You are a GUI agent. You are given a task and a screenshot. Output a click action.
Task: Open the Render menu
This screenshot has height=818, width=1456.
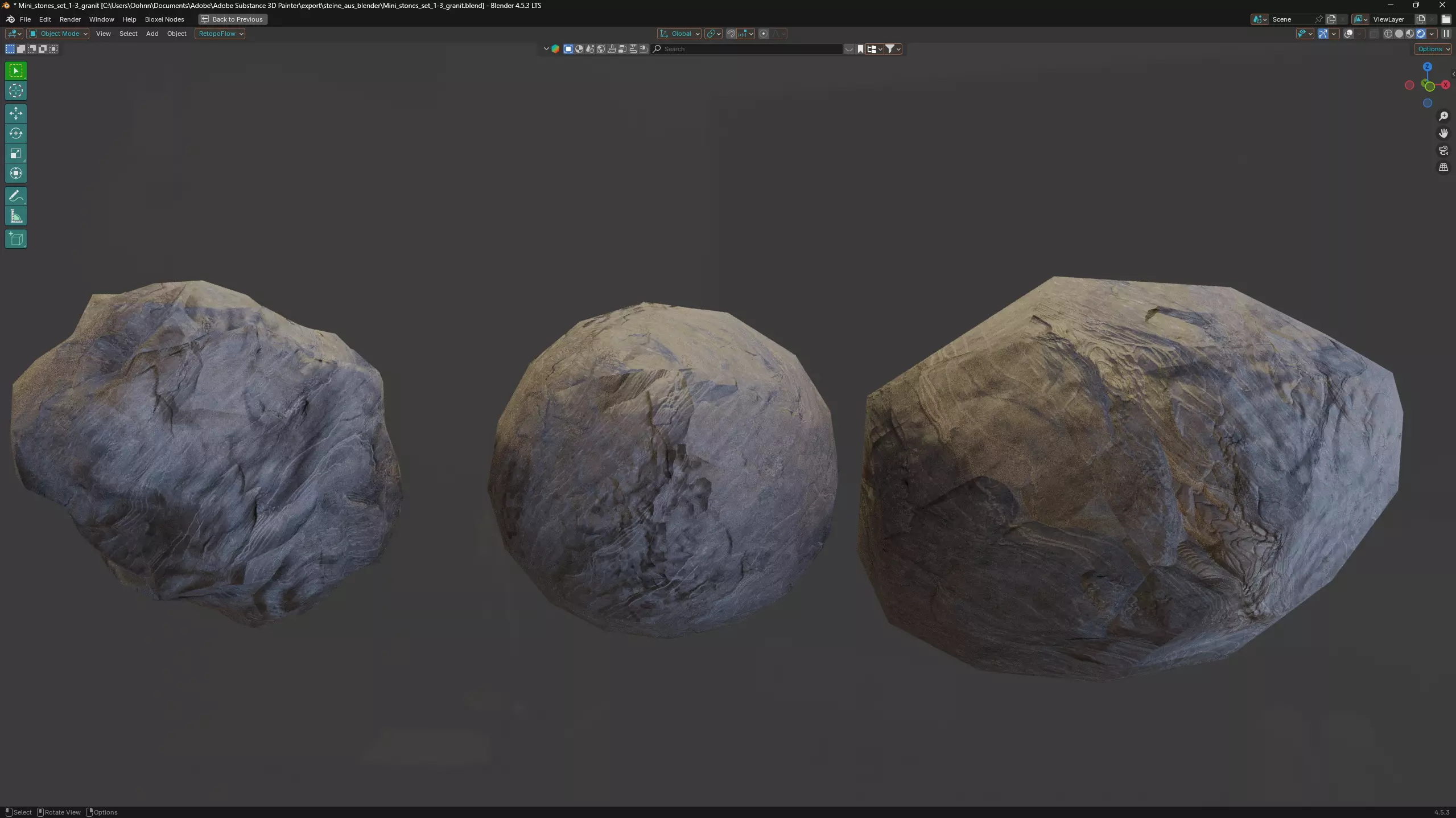(70, 19)
